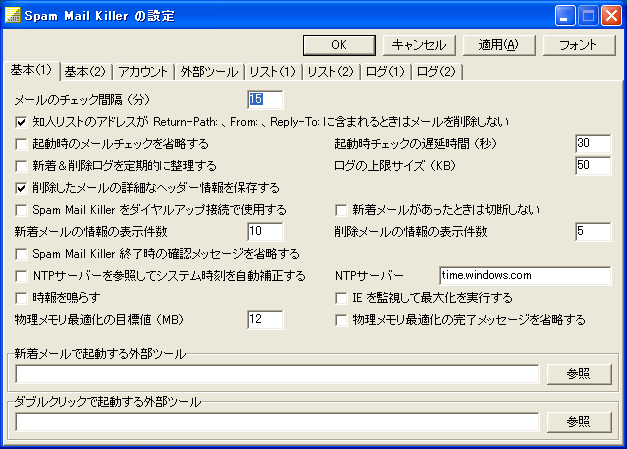
Task: Click the OK button
Action: [339, 45]
